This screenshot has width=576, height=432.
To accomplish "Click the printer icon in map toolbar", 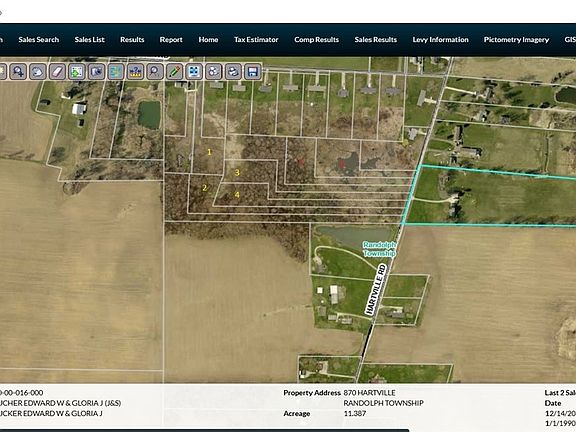I will point(233,72).
